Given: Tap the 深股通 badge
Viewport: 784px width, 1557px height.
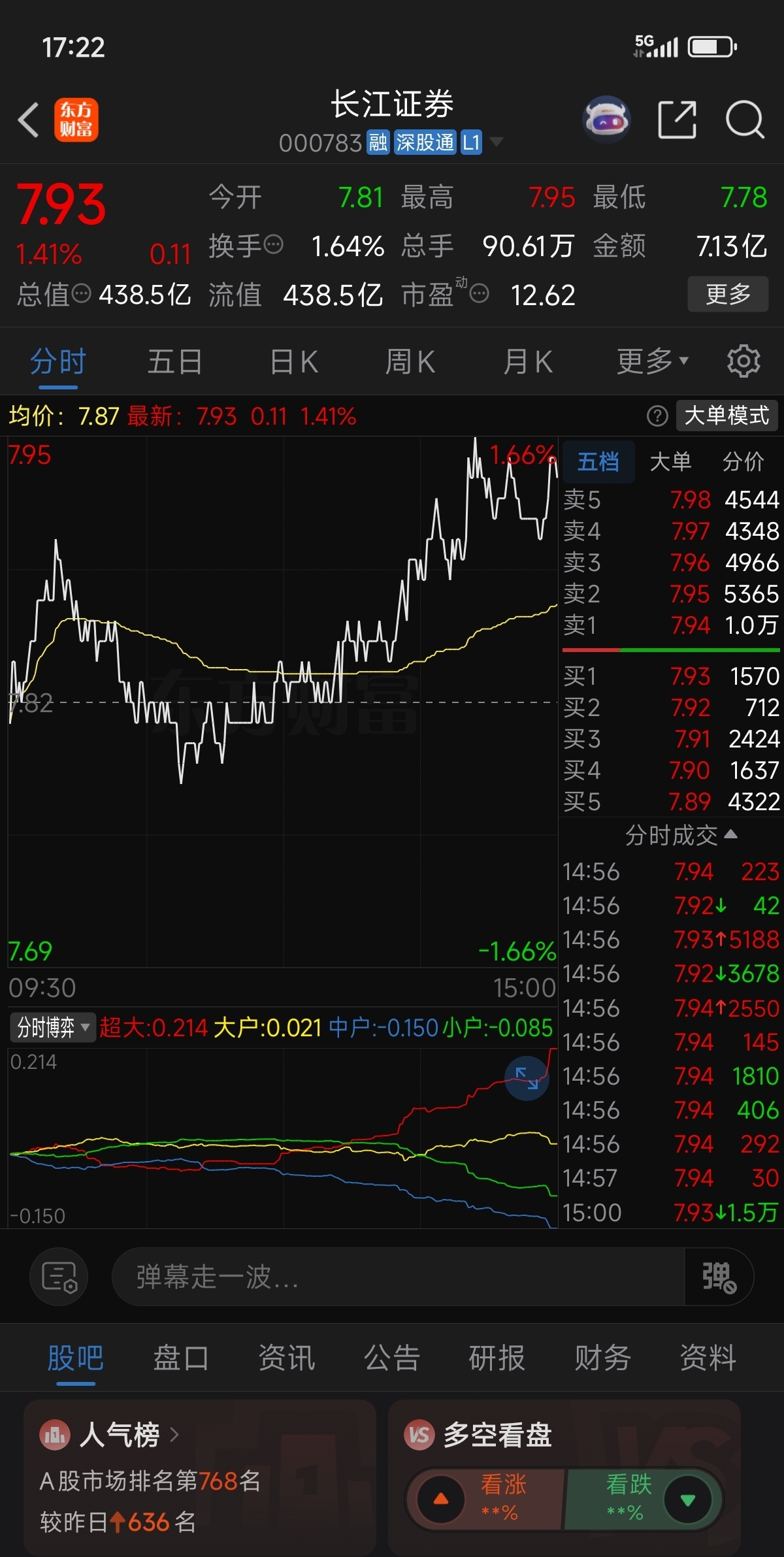Looking at the screenshot, I should pyautogui.click(x=425, y=142).
